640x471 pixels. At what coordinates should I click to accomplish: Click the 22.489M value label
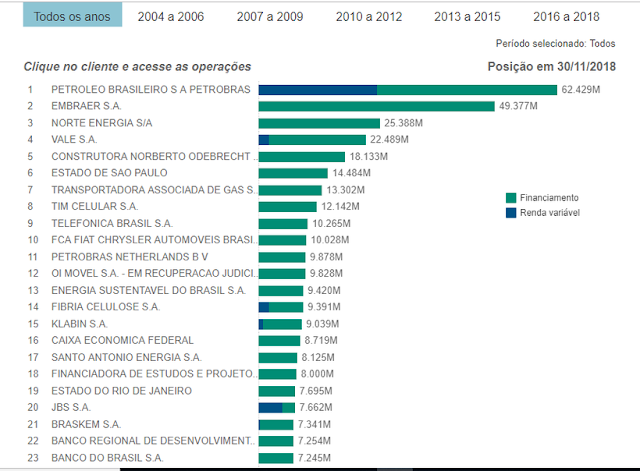click(389, 140)
